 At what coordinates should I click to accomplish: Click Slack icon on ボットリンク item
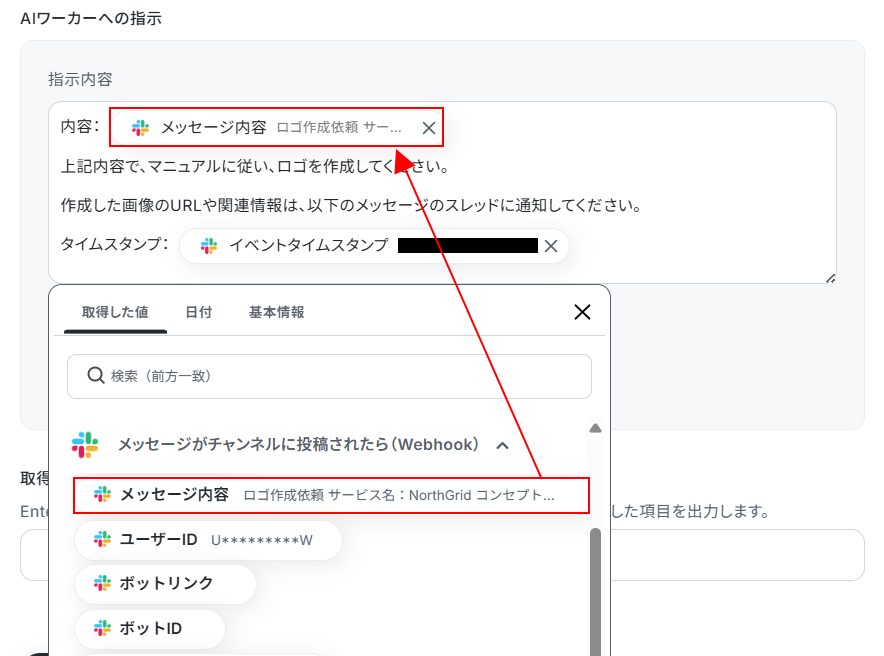102,583
